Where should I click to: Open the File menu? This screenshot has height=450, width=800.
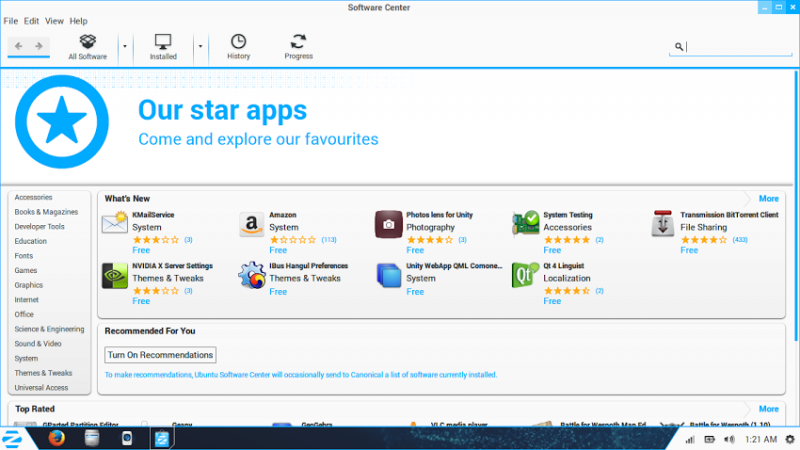[11, 21]
